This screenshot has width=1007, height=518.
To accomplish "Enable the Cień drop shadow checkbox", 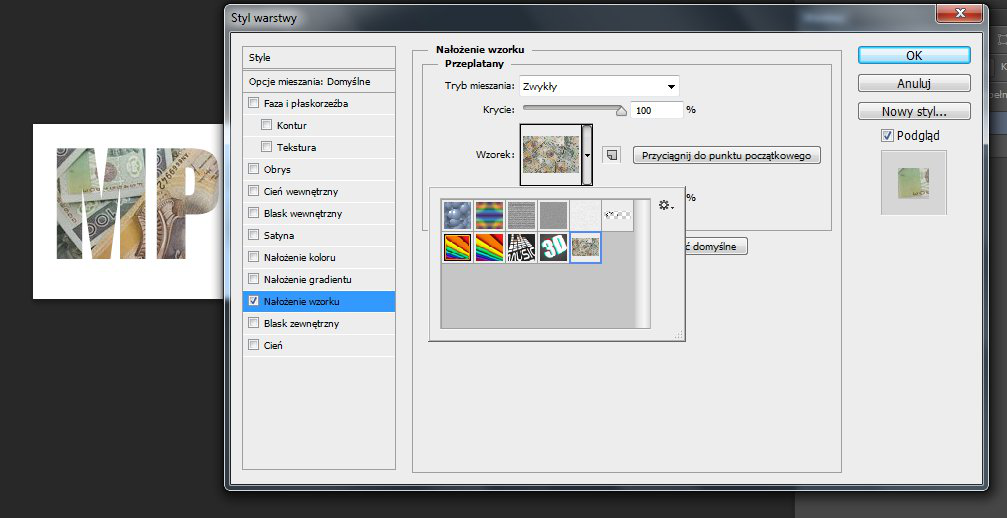I will click(253, 345).
